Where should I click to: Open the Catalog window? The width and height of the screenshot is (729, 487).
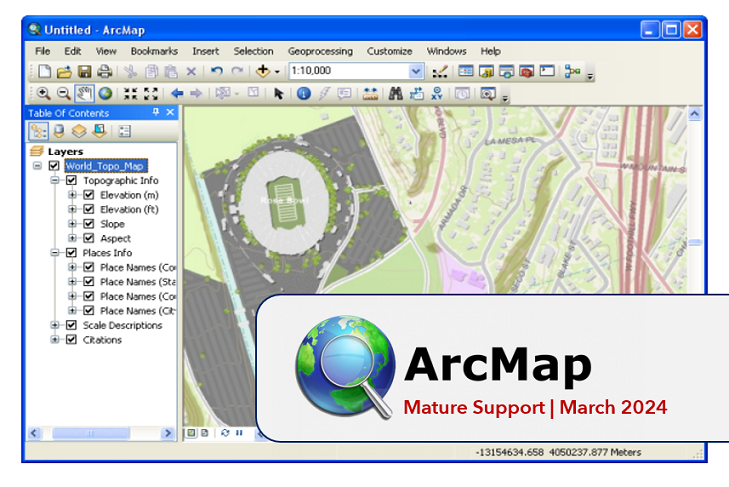(486, 72)
